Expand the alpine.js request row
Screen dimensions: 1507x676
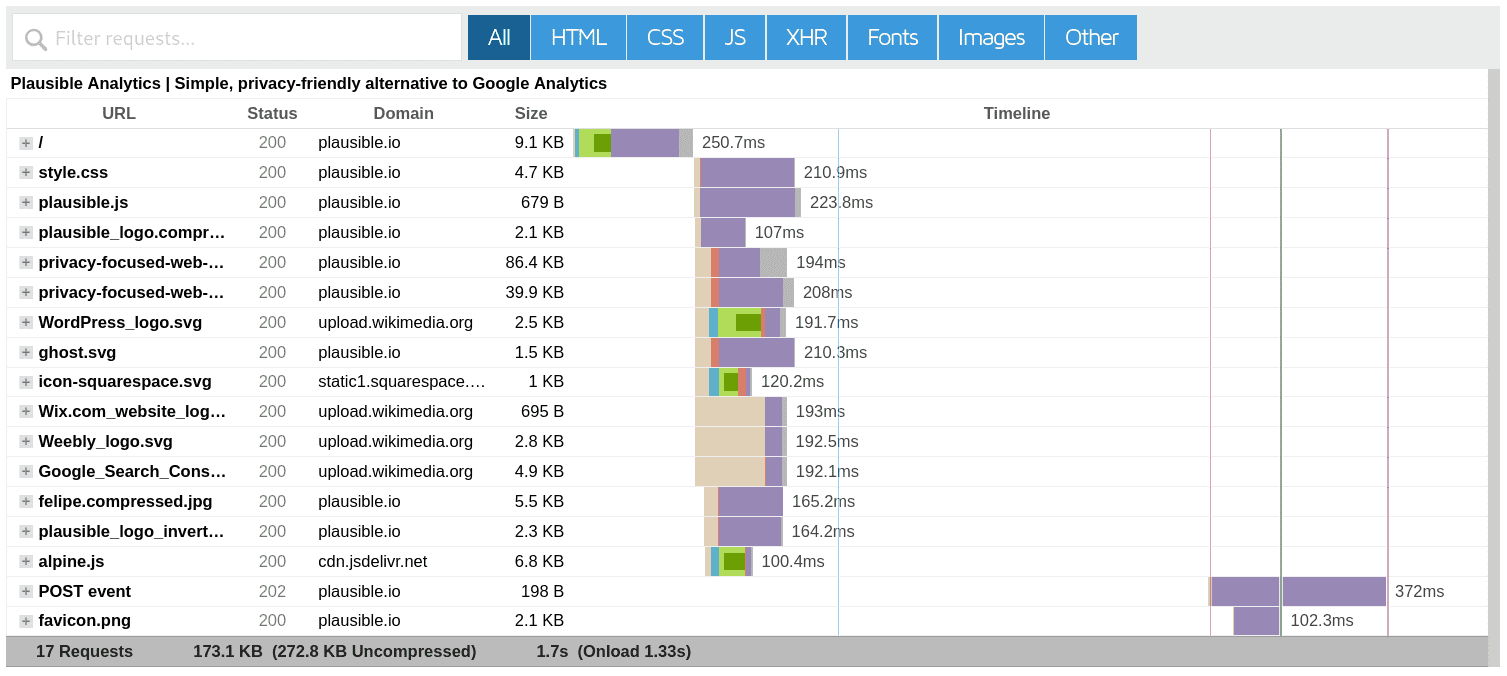(x=25, y=561)
